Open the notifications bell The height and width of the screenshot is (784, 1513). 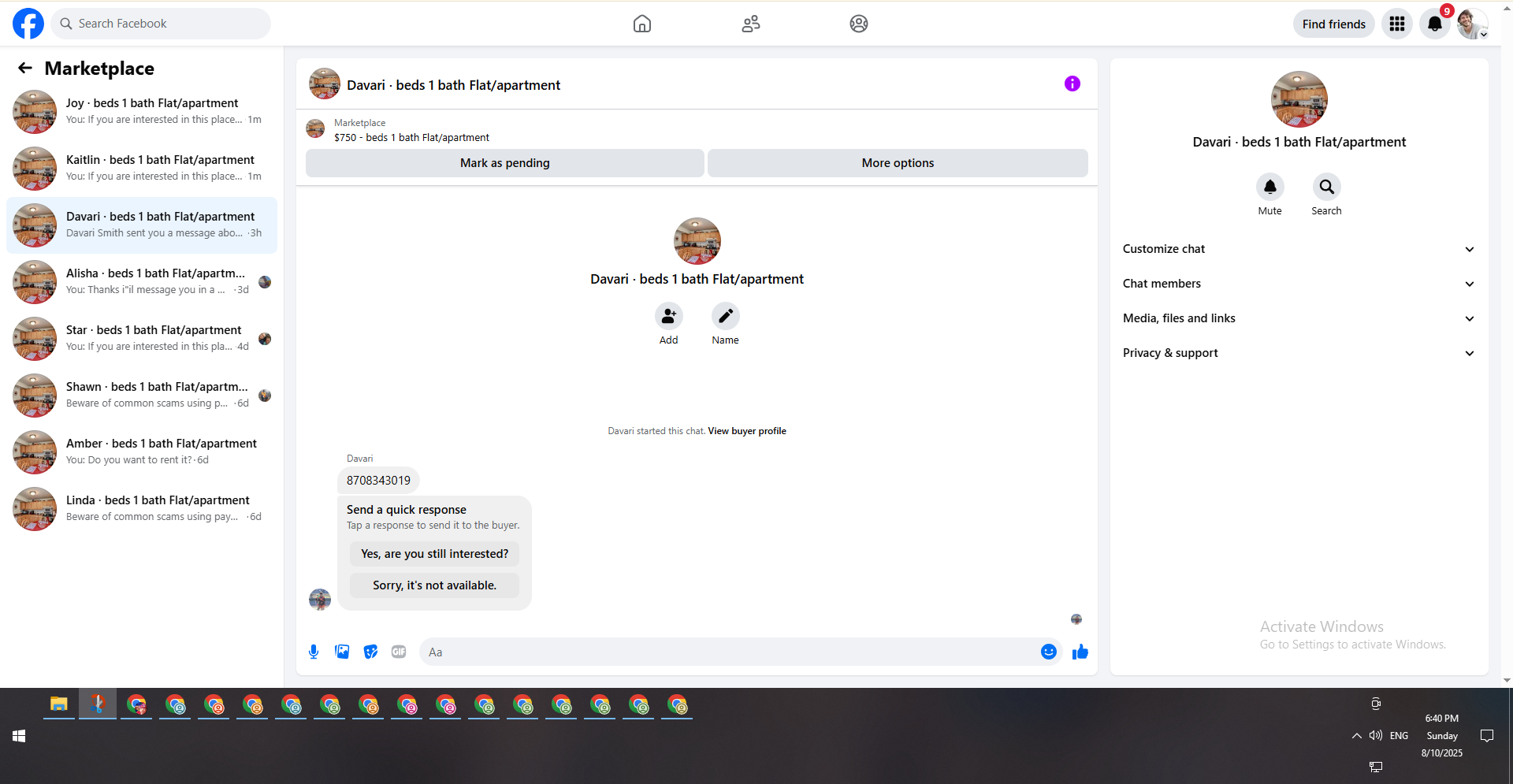click(x=1435, y=24)
